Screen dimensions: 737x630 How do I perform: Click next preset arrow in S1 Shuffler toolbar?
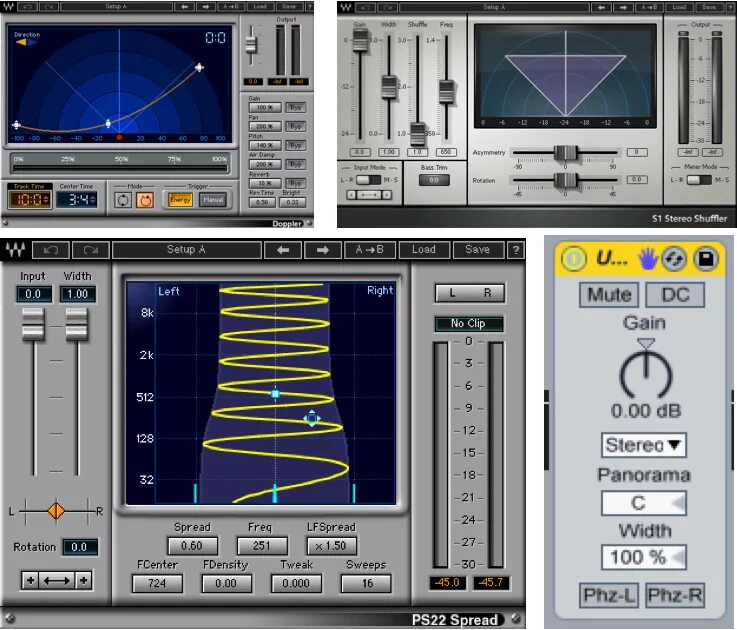point(623,7)
